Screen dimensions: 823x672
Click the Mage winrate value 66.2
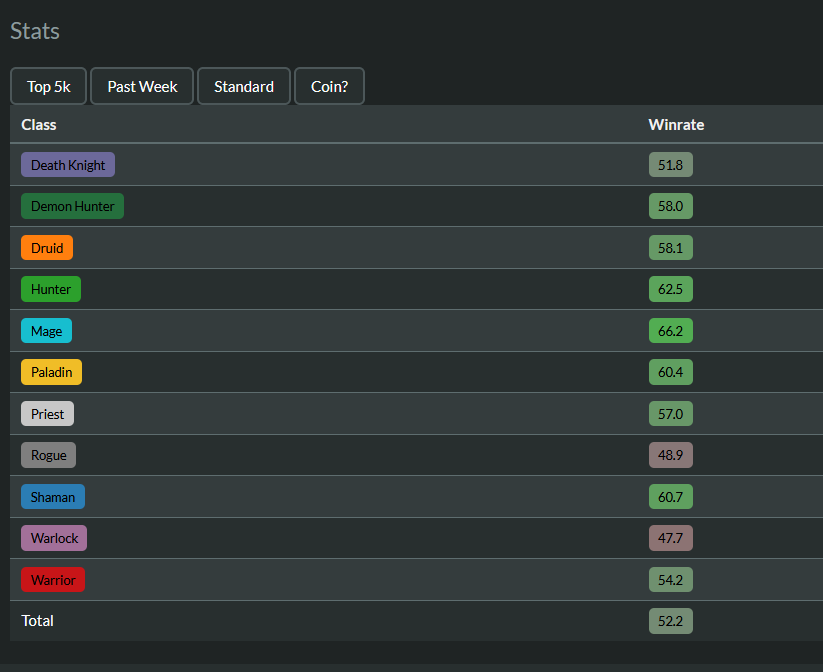click(670, 331)
